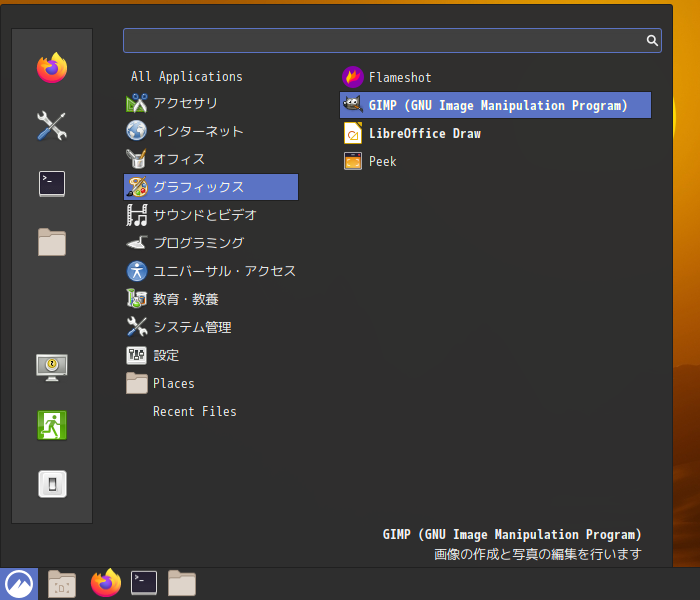Launch Firefox from the favorites sidebar
Screen dimensions: 700x600
coord(52,68)
